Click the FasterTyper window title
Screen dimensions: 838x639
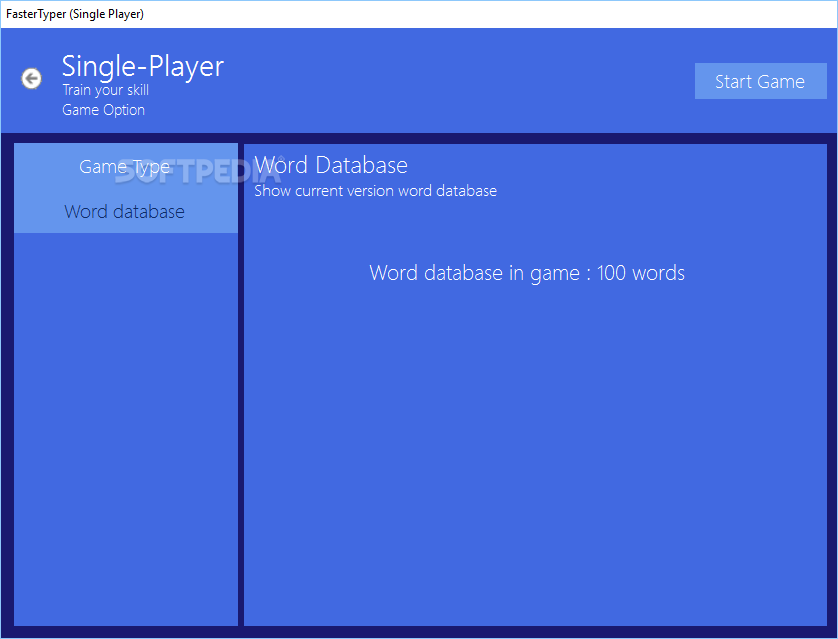pos(75,14)
